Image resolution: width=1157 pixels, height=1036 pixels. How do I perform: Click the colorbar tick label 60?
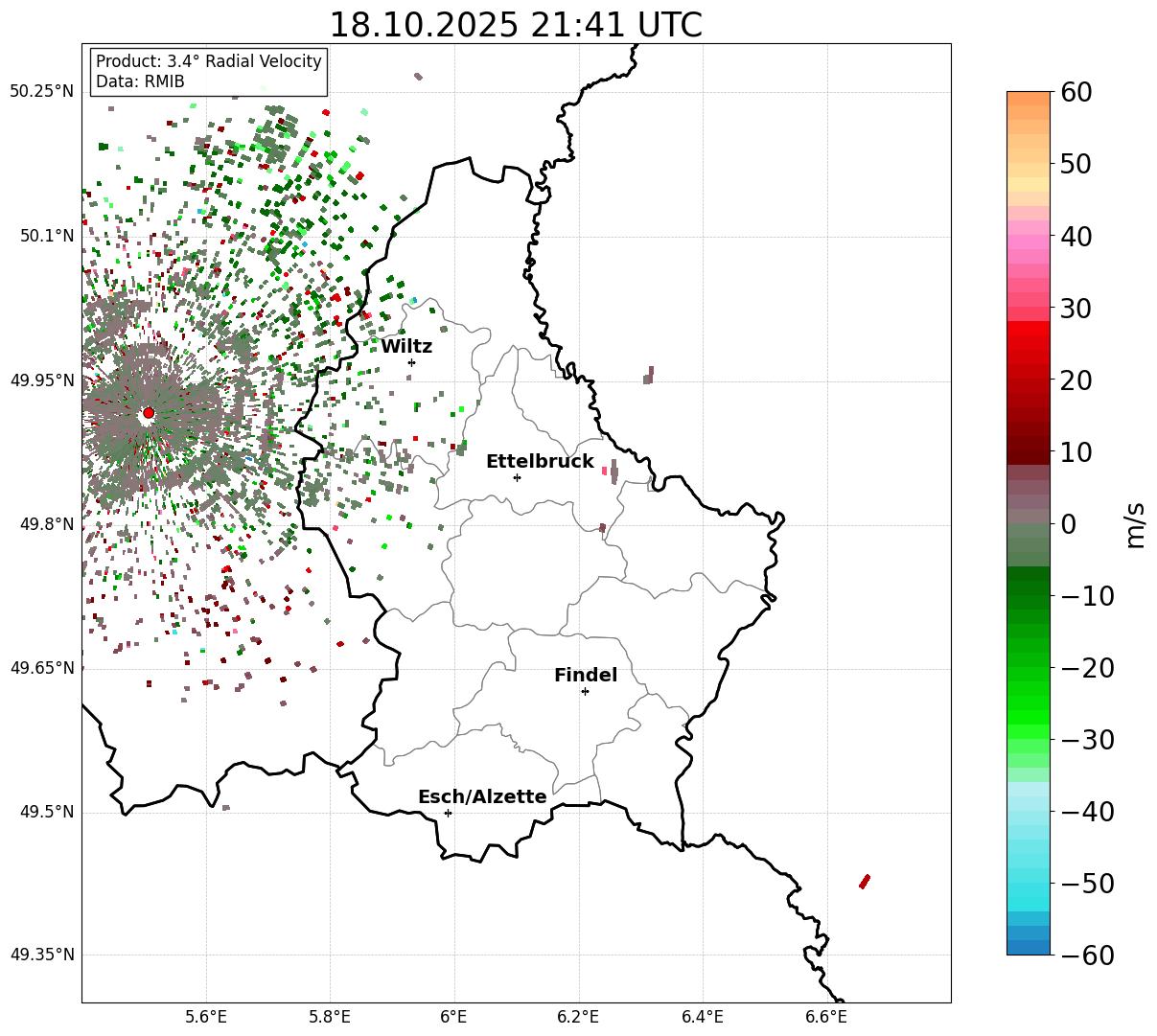tap(1078, 92)
